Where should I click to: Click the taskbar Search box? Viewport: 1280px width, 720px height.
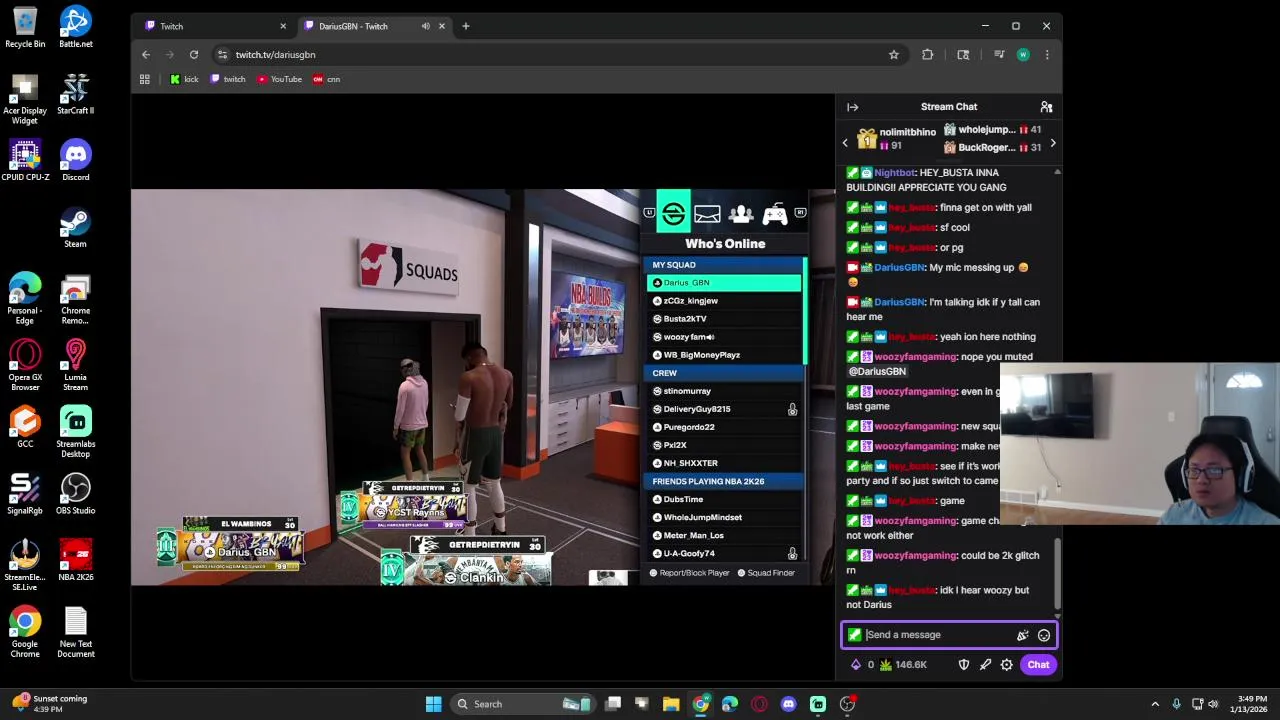522,704
